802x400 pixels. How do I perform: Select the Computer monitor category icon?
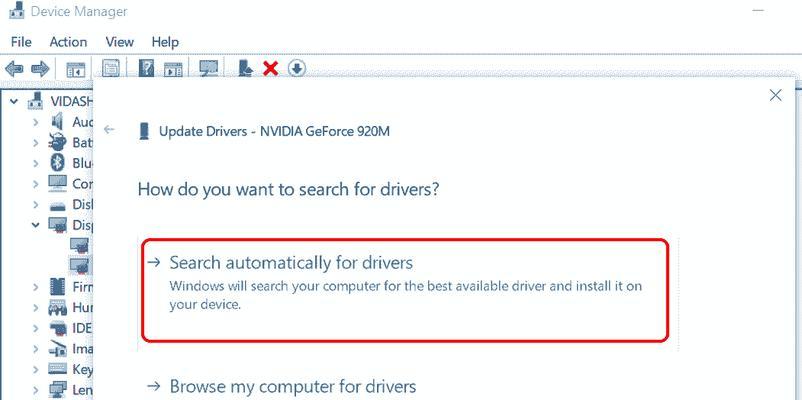point(57,183)
